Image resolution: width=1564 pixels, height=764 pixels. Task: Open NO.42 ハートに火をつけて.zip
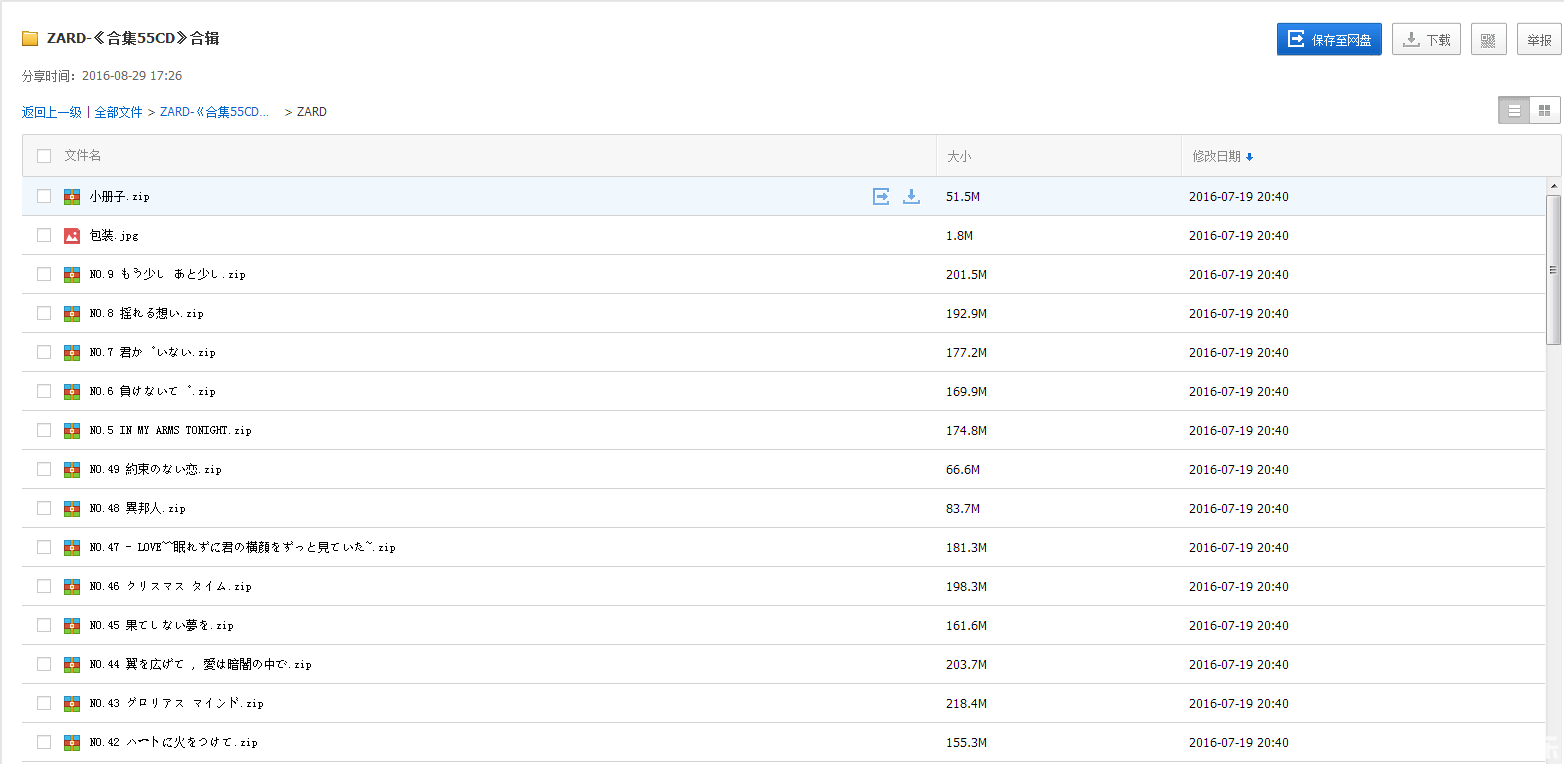[x=173, y=743]
